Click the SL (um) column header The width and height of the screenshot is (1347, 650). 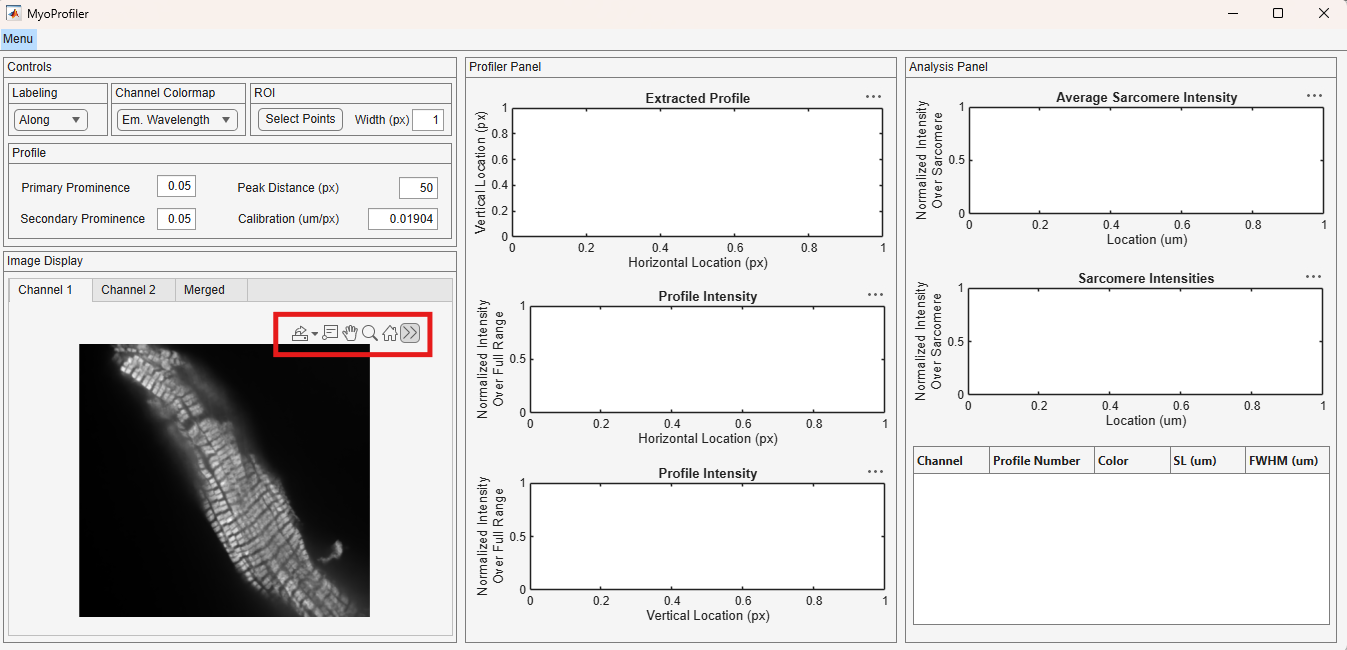click(1207, 460)
